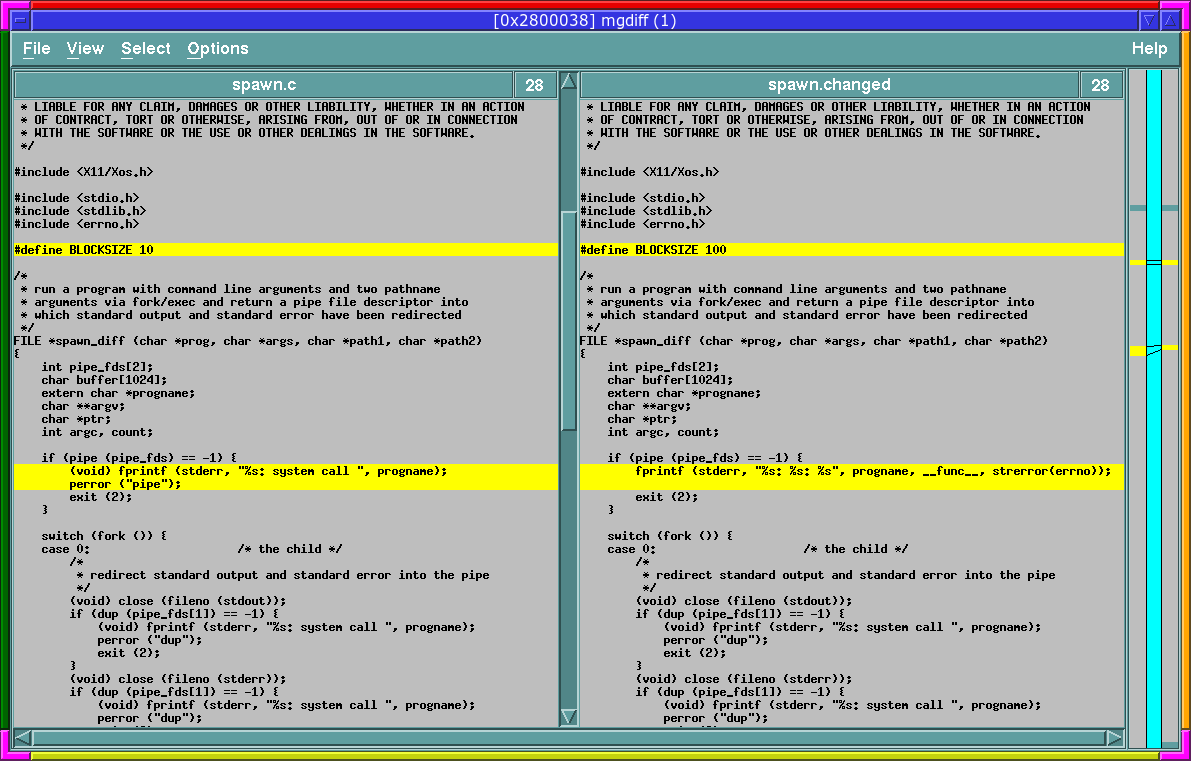The height and width of the screenshot is (761, 1191).
Task: Click "switch (fork ()) {" in spawn.changed pane
Action: 670,535
